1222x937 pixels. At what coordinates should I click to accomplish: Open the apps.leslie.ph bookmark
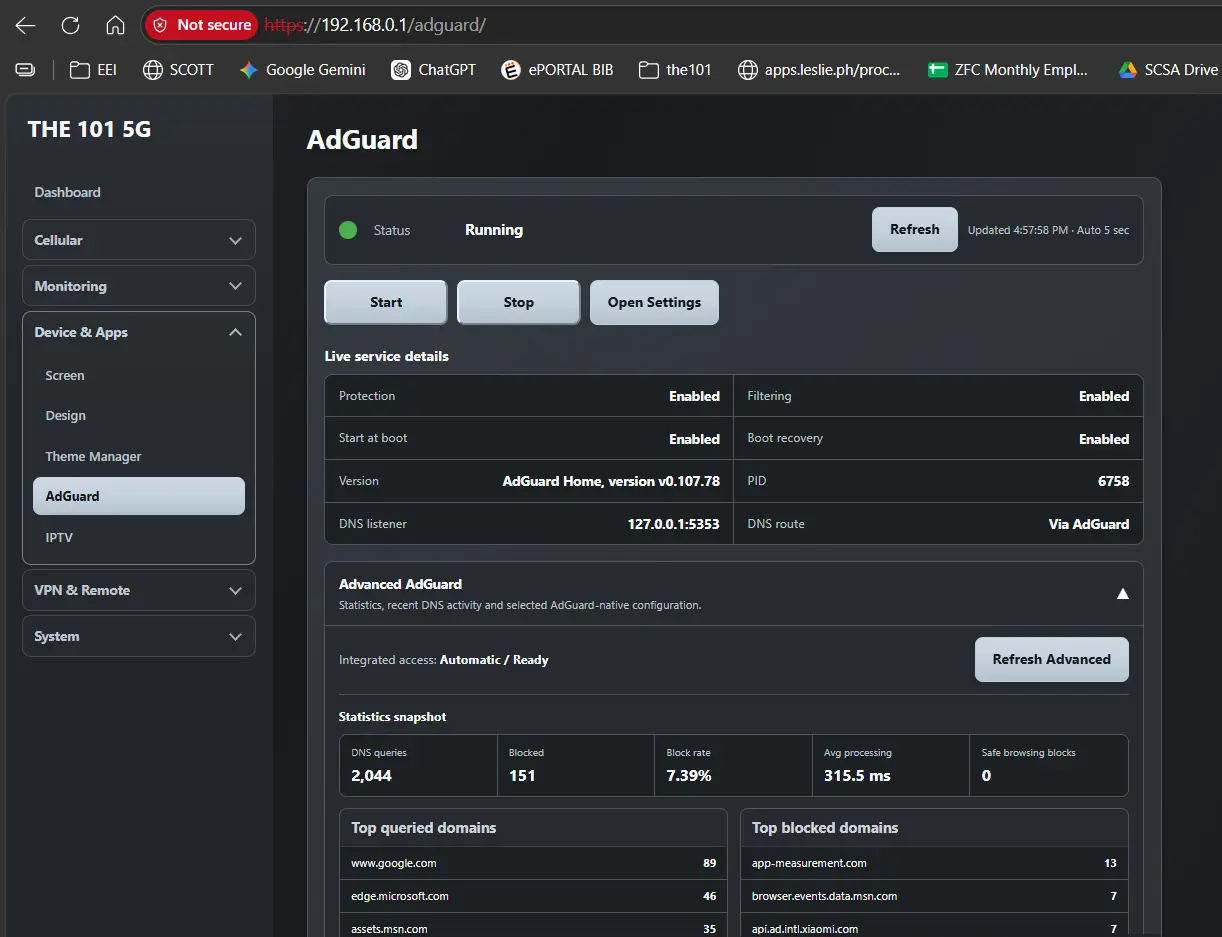819,70
